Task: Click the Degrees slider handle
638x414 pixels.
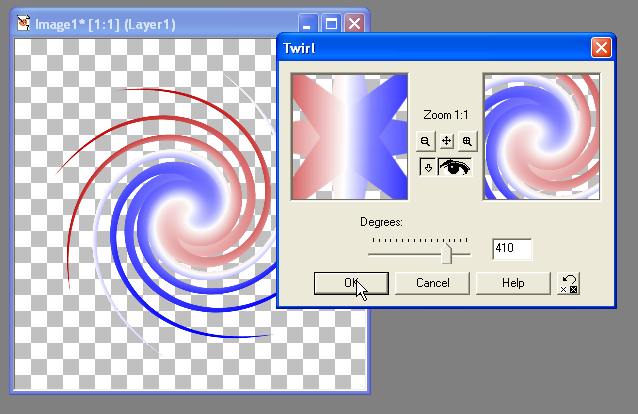Action: coord(447,253)
